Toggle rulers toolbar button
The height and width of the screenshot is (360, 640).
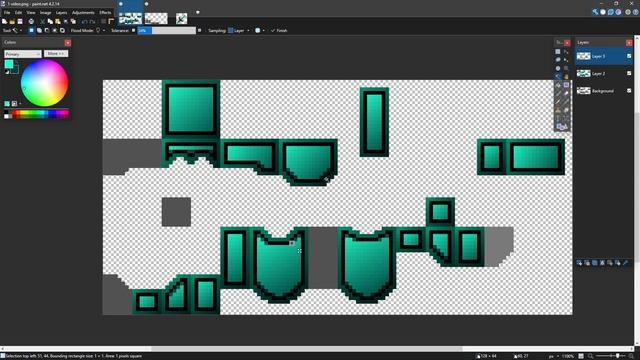pos(111,21)
